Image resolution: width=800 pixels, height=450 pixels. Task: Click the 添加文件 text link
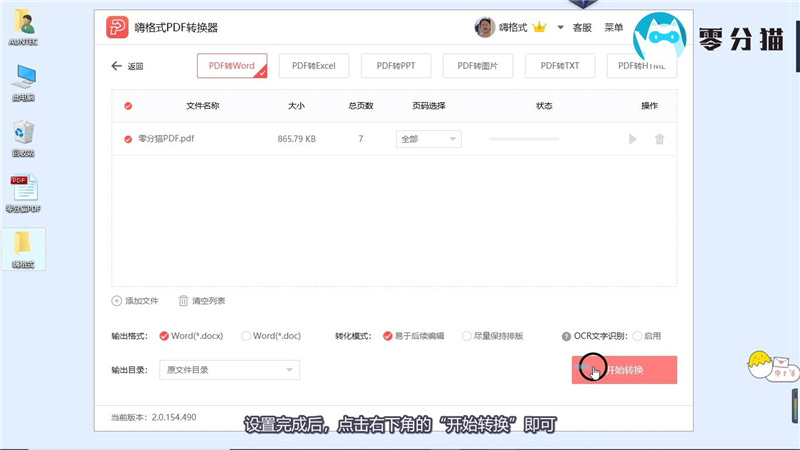141,301
